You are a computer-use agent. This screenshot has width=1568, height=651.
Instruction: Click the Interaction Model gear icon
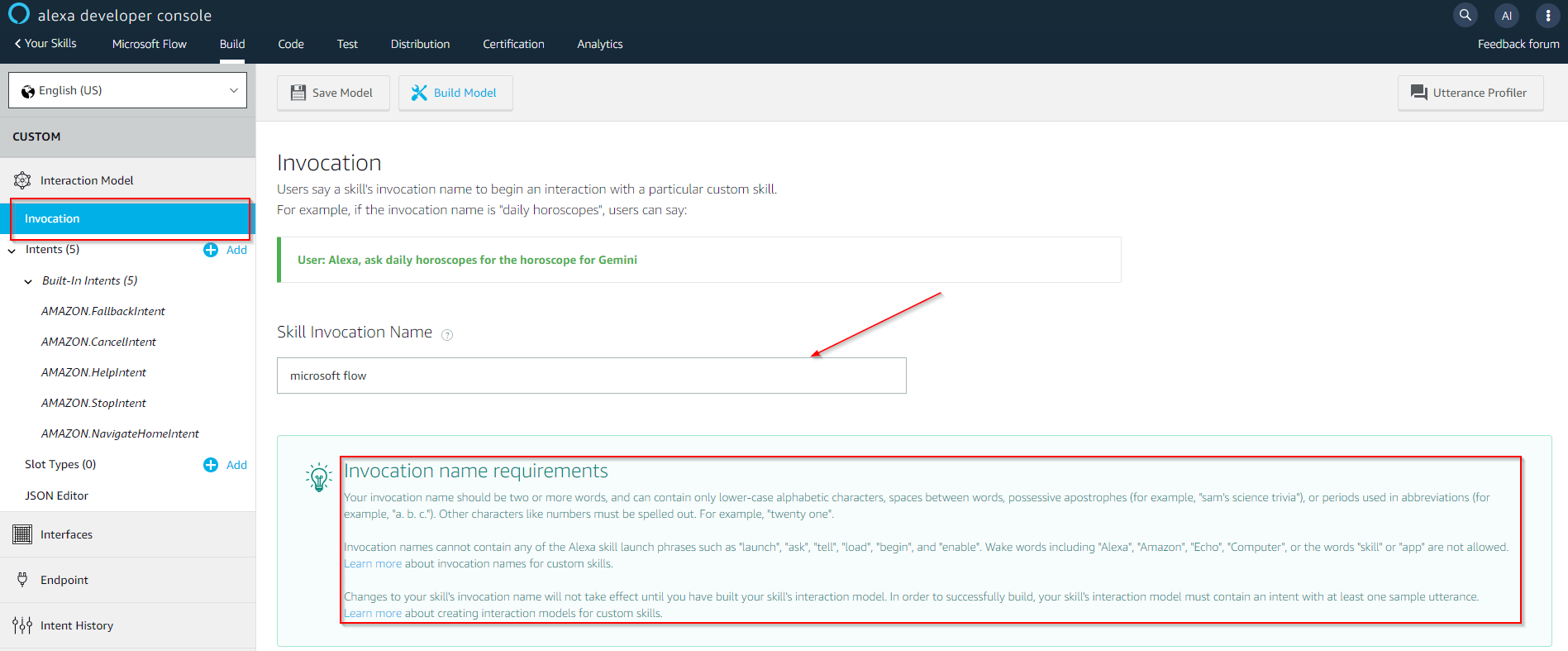pyautogui.click(x=22, y=180)
